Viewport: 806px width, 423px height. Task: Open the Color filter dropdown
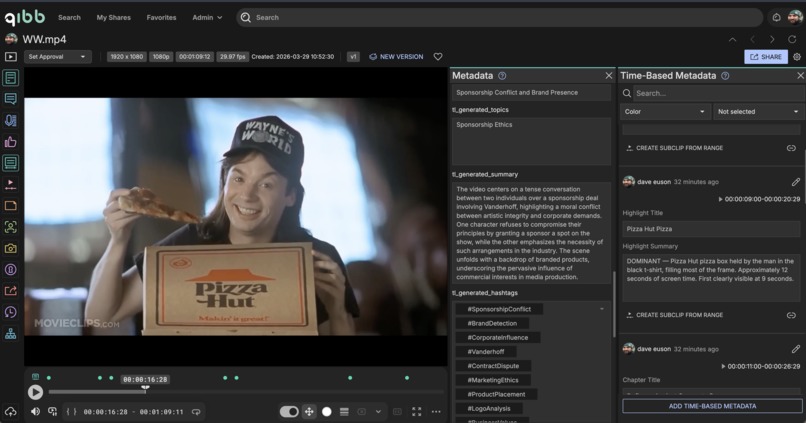(x=665, y=112)
